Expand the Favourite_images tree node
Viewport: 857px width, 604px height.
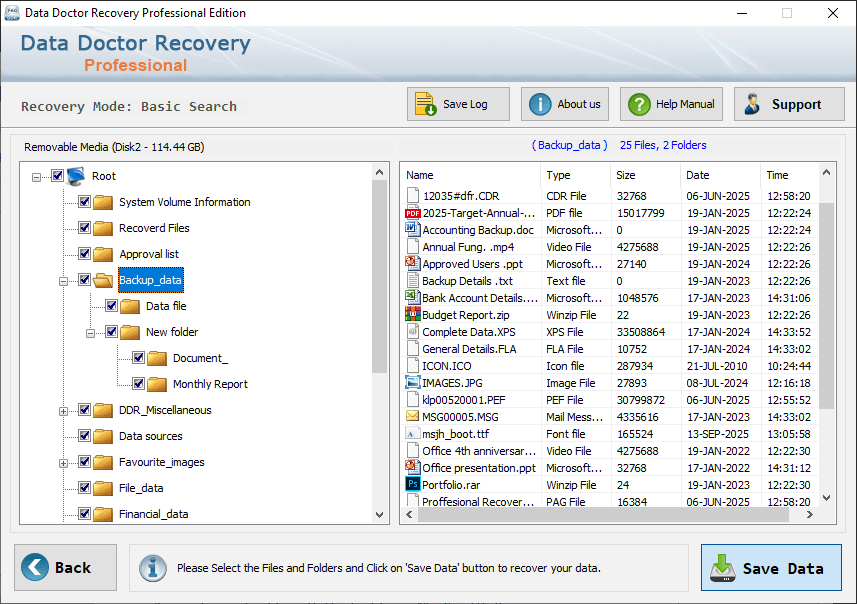[63, 463]
